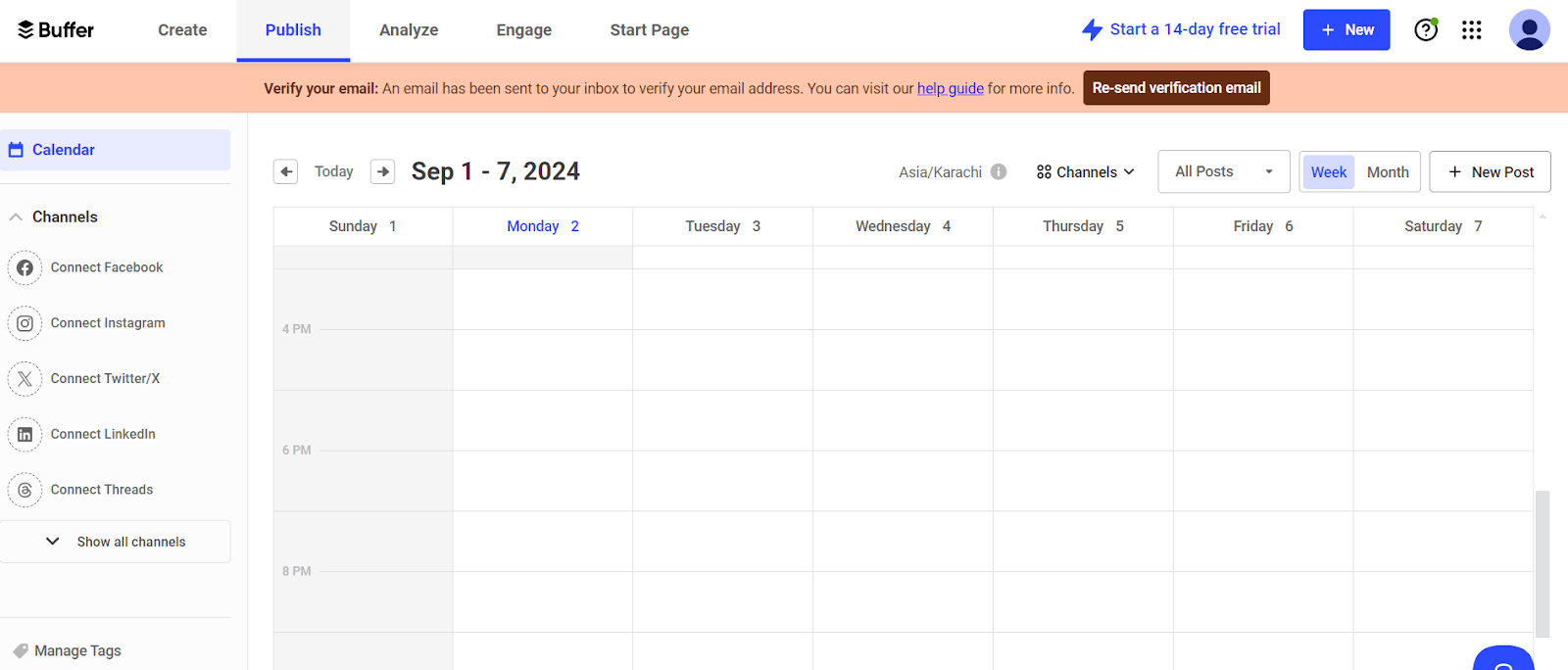Open the Engage tab
Screen dimensions: 1568x670
click(x=523, y=30)
